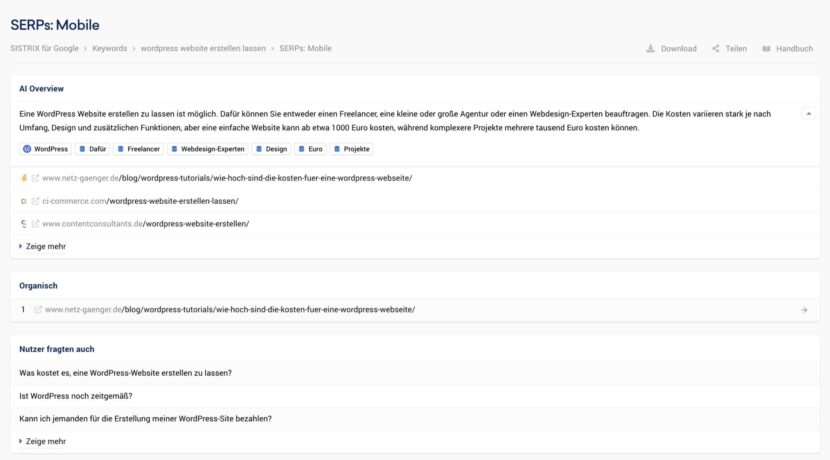Click the AI Overview section heading
The width and height of the screenshot is (830, 460).
tap(41, 89)
